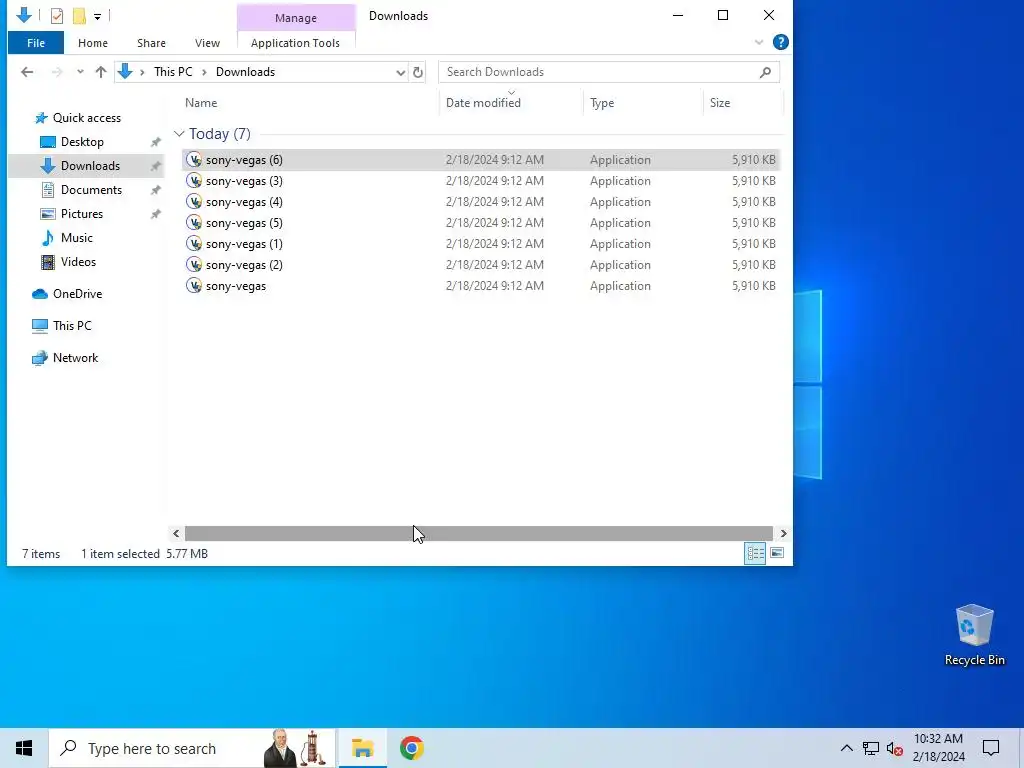The width and height of the screenshot is (1024, 768).
Task: Go back using the back arrow
Action: (x=27, y=72)
